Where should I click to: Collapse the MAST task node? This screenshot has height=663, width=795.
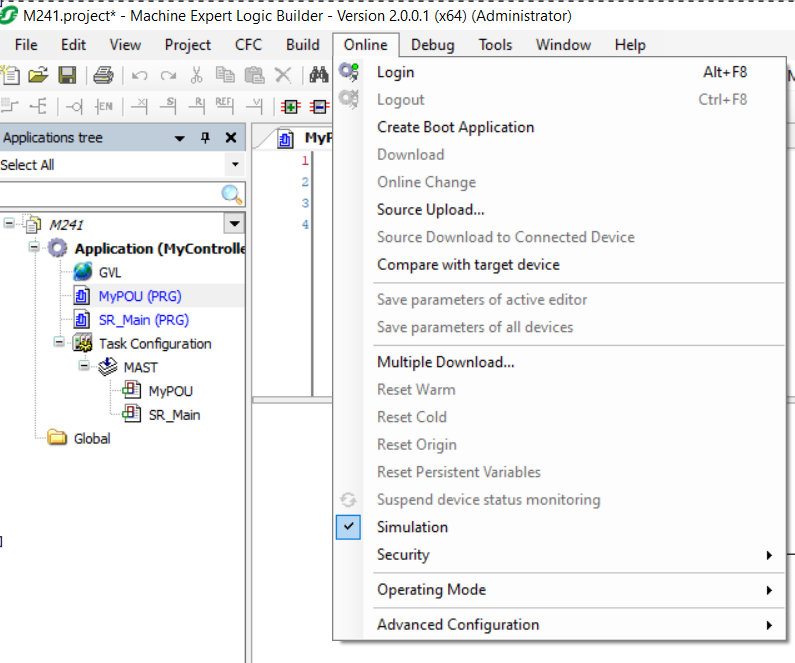pos(84,365)
